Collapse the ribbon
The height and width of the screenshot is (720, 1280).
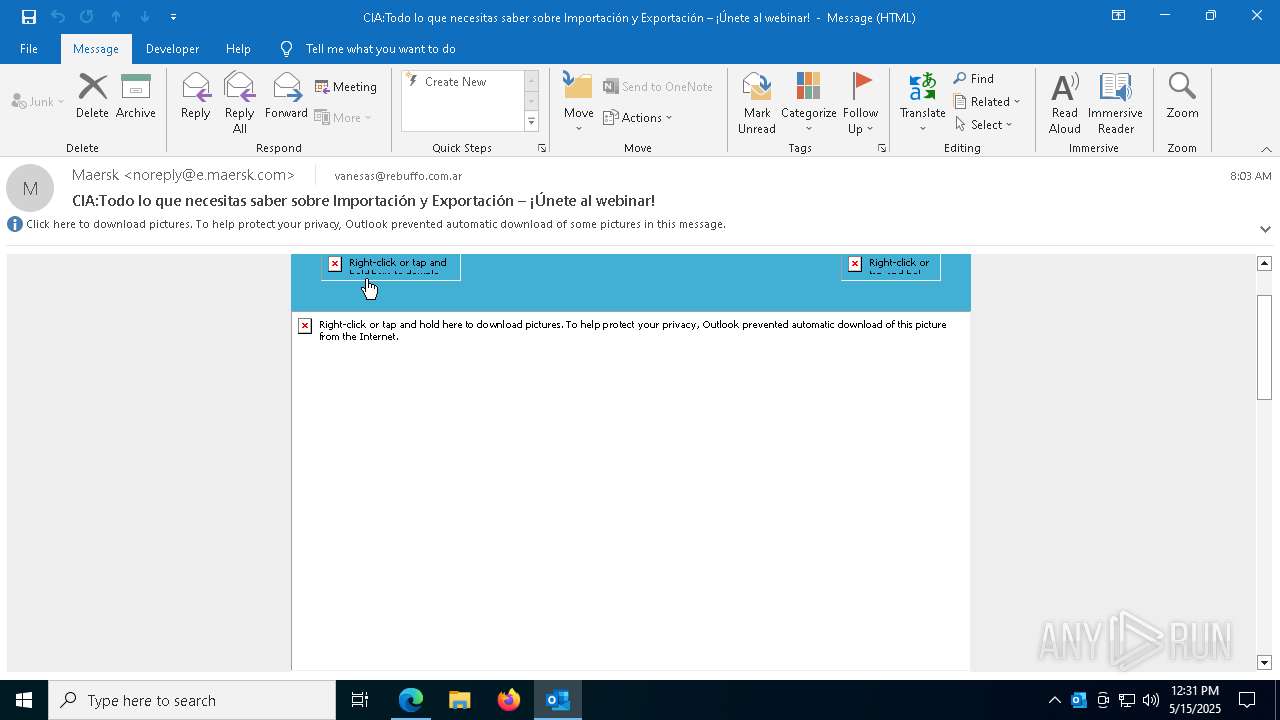pos(1266,149)
